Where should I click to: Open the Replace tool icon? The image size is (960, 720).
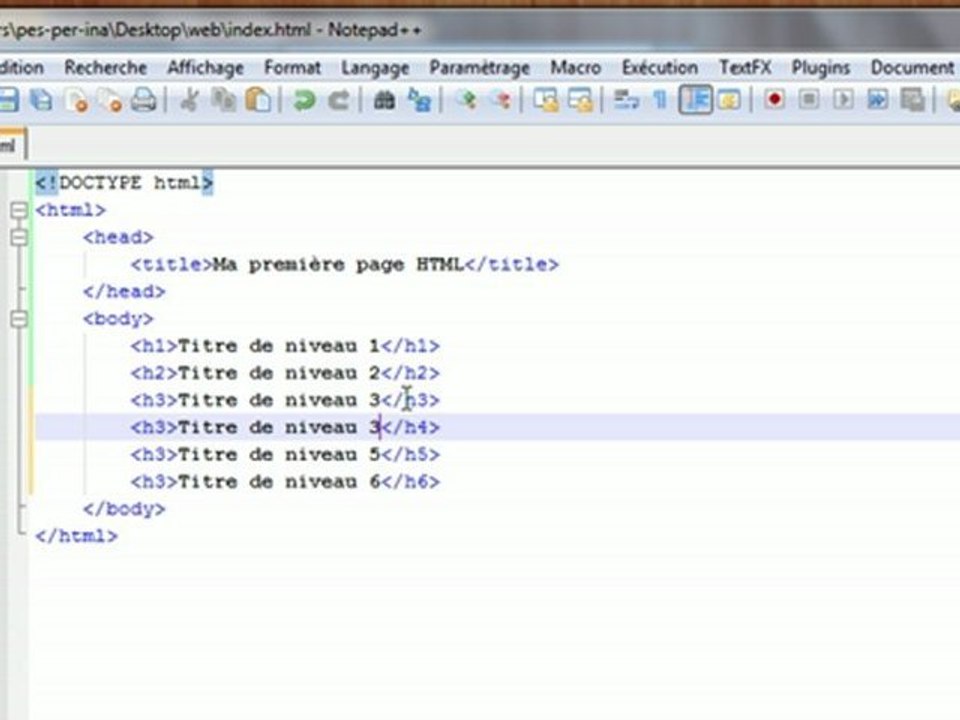419,100
